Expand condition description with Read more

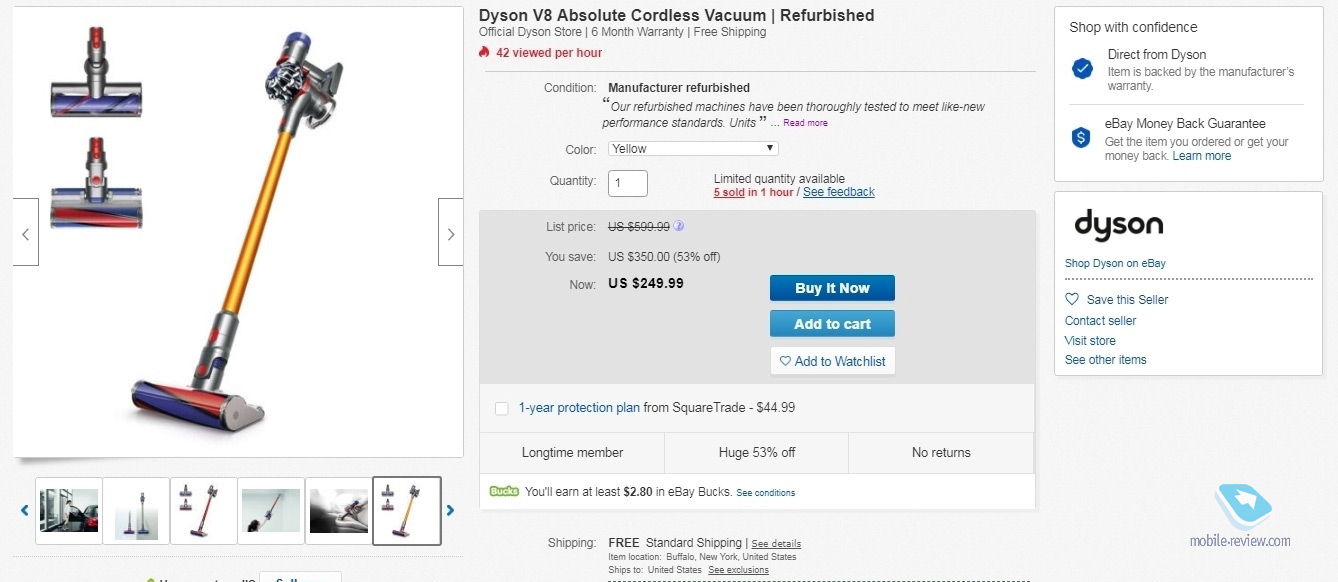tap(805, 123)
